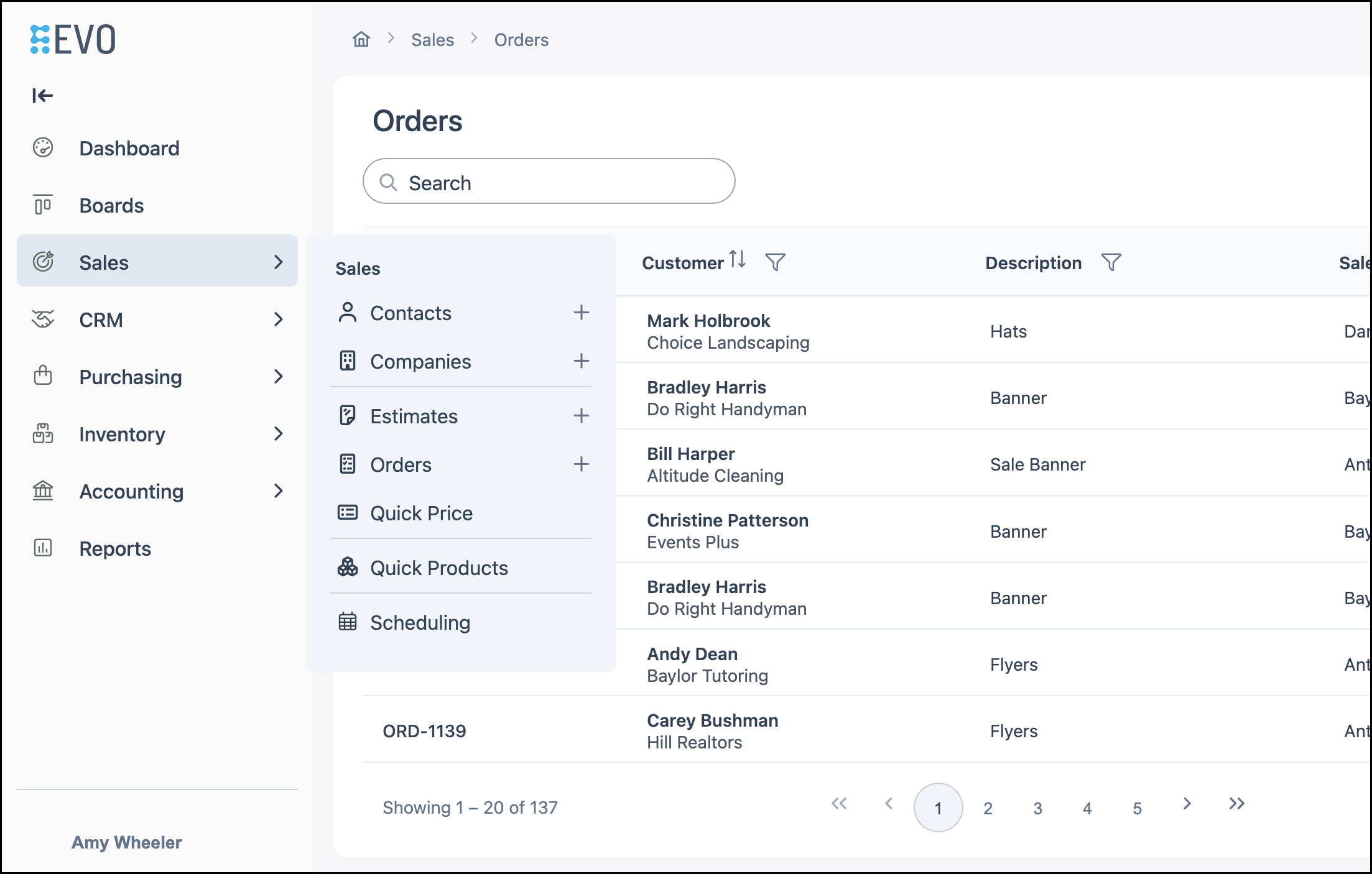Select Contacts in the Sales submenu
The image size is (1372, 874).
tap(410, 313)
